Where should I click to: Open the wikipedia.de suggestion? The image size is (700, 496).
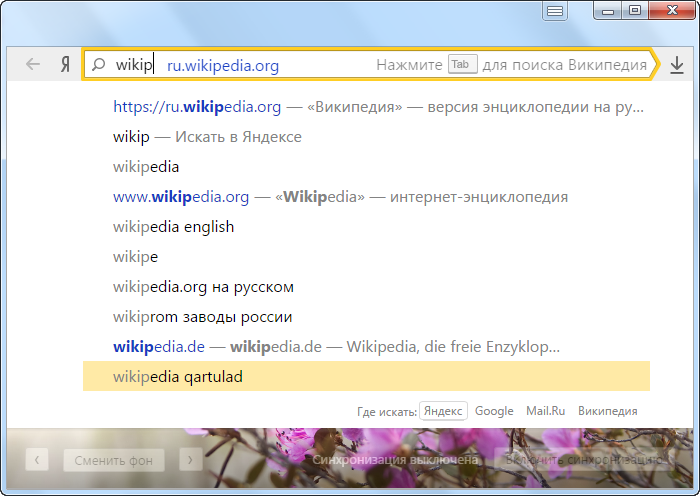[366, 346]
